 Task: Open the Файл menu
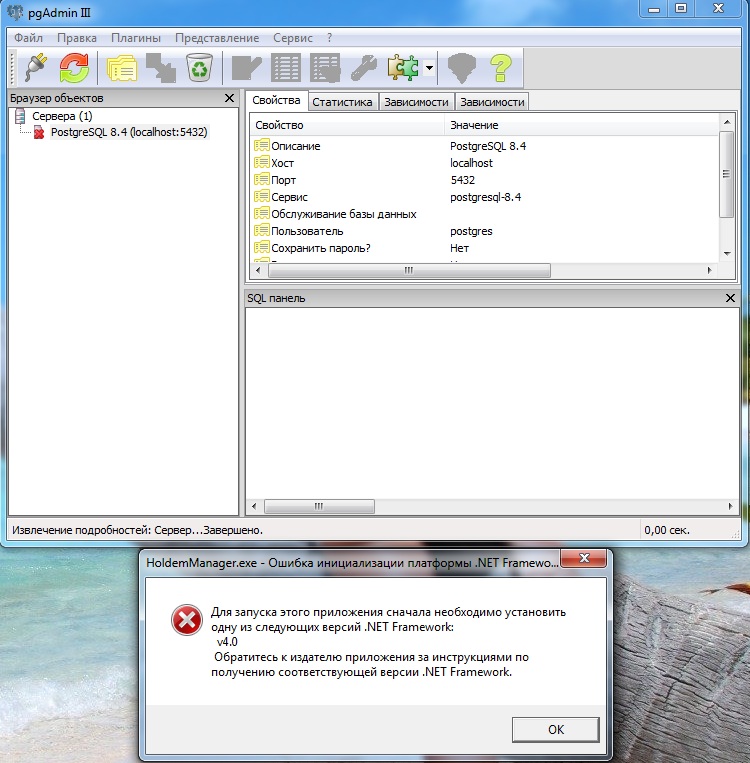pos(28,38)
